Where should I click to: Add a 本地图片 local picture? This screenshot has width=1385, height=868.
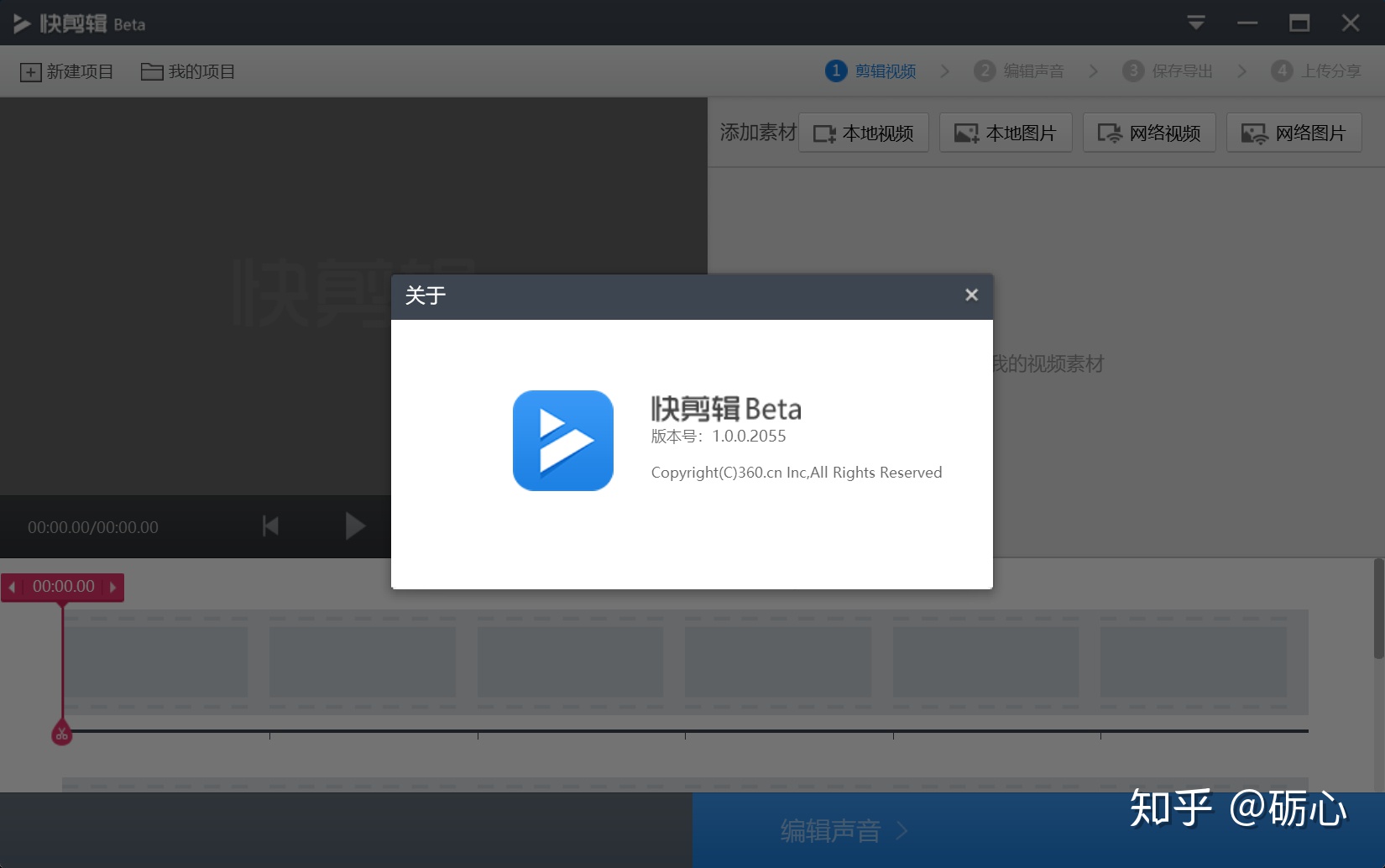click(x=1006, y=133)
